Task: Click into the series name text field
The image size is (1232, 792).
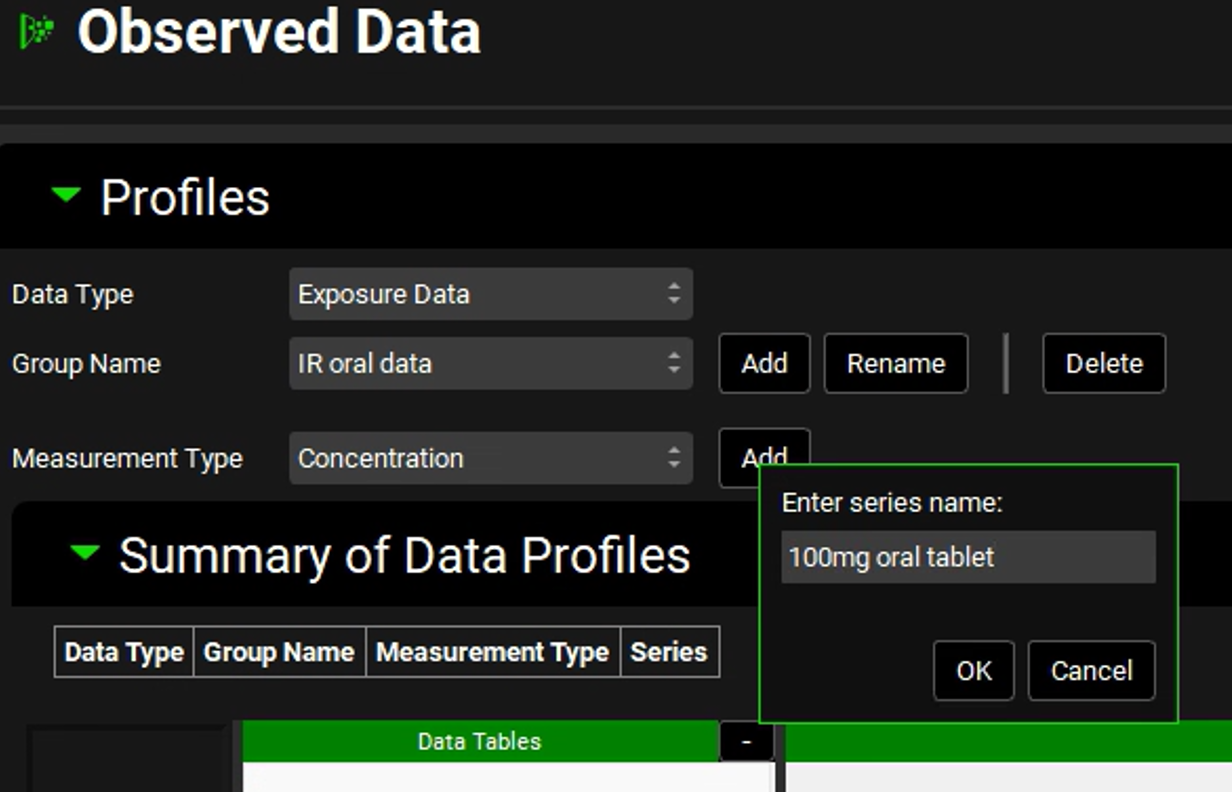Action: tap(967, 557)
